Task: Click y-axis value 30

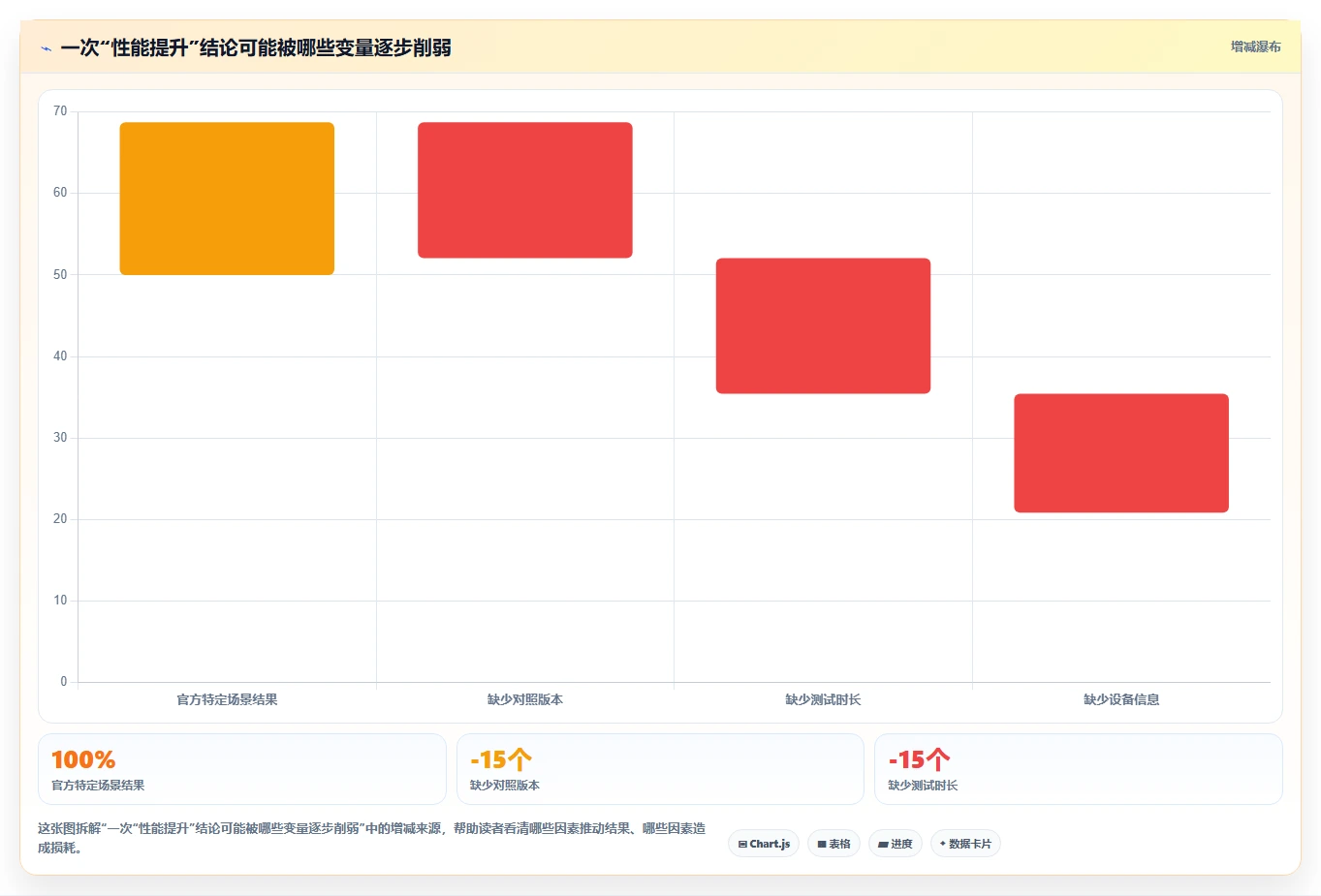Action: pos(60,438)
